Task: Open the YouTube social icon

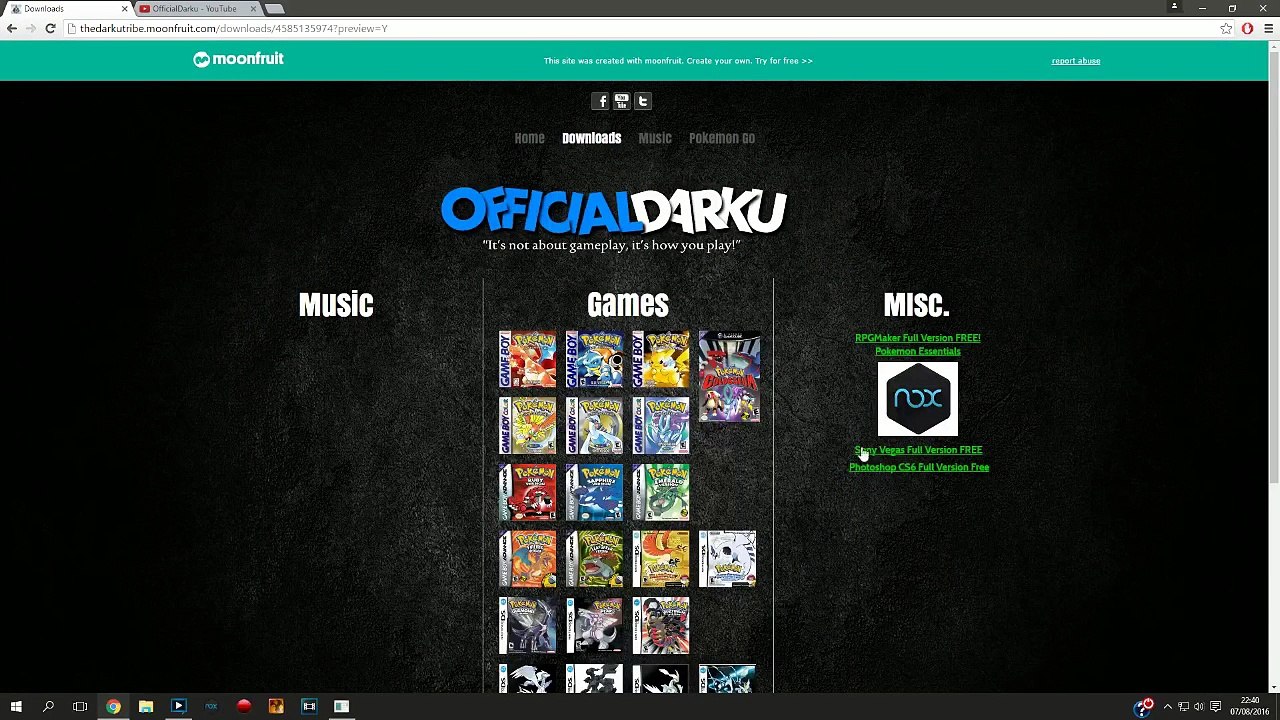Action: (622, 101)
